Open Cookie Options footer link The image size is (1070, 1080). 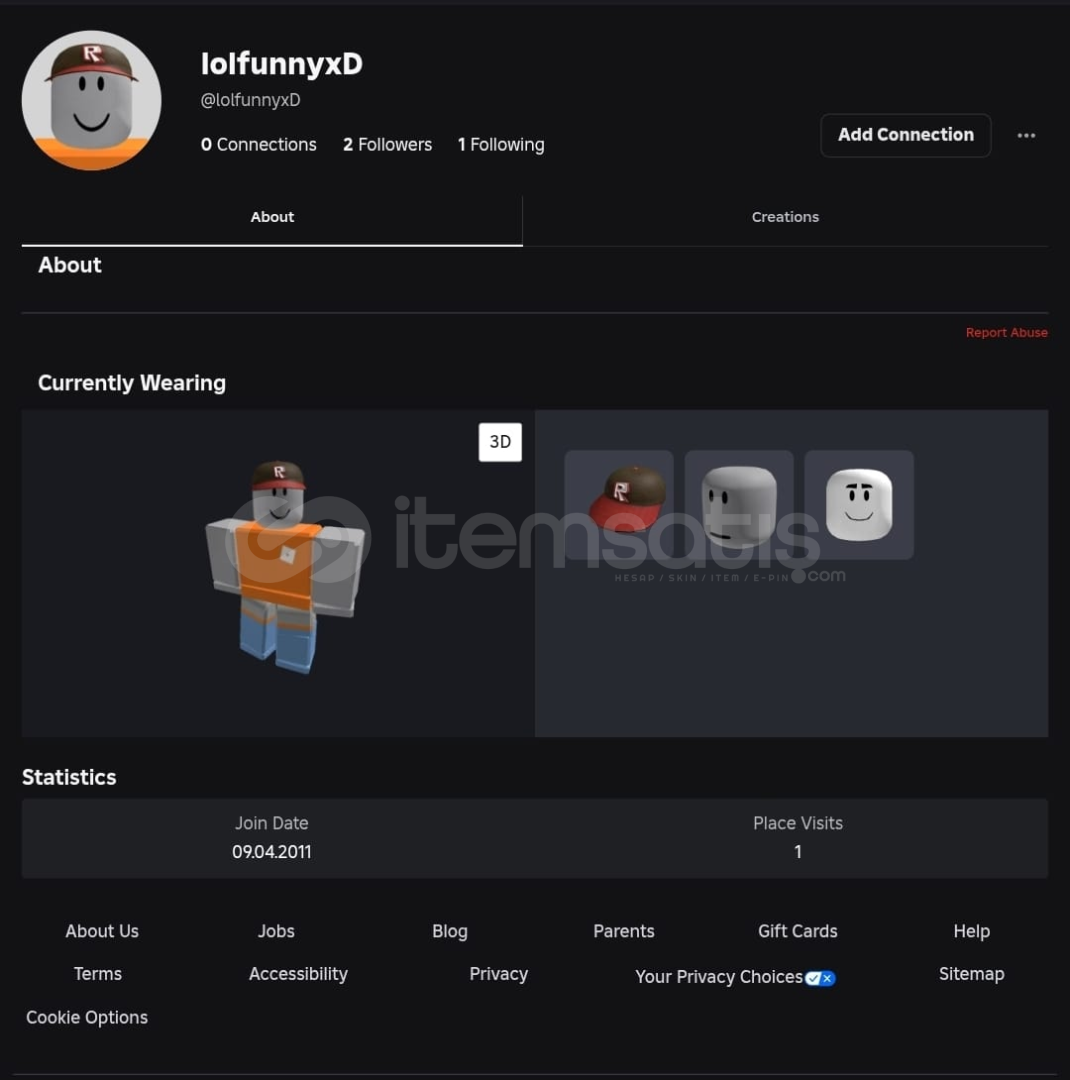(x=87, y=1017)
